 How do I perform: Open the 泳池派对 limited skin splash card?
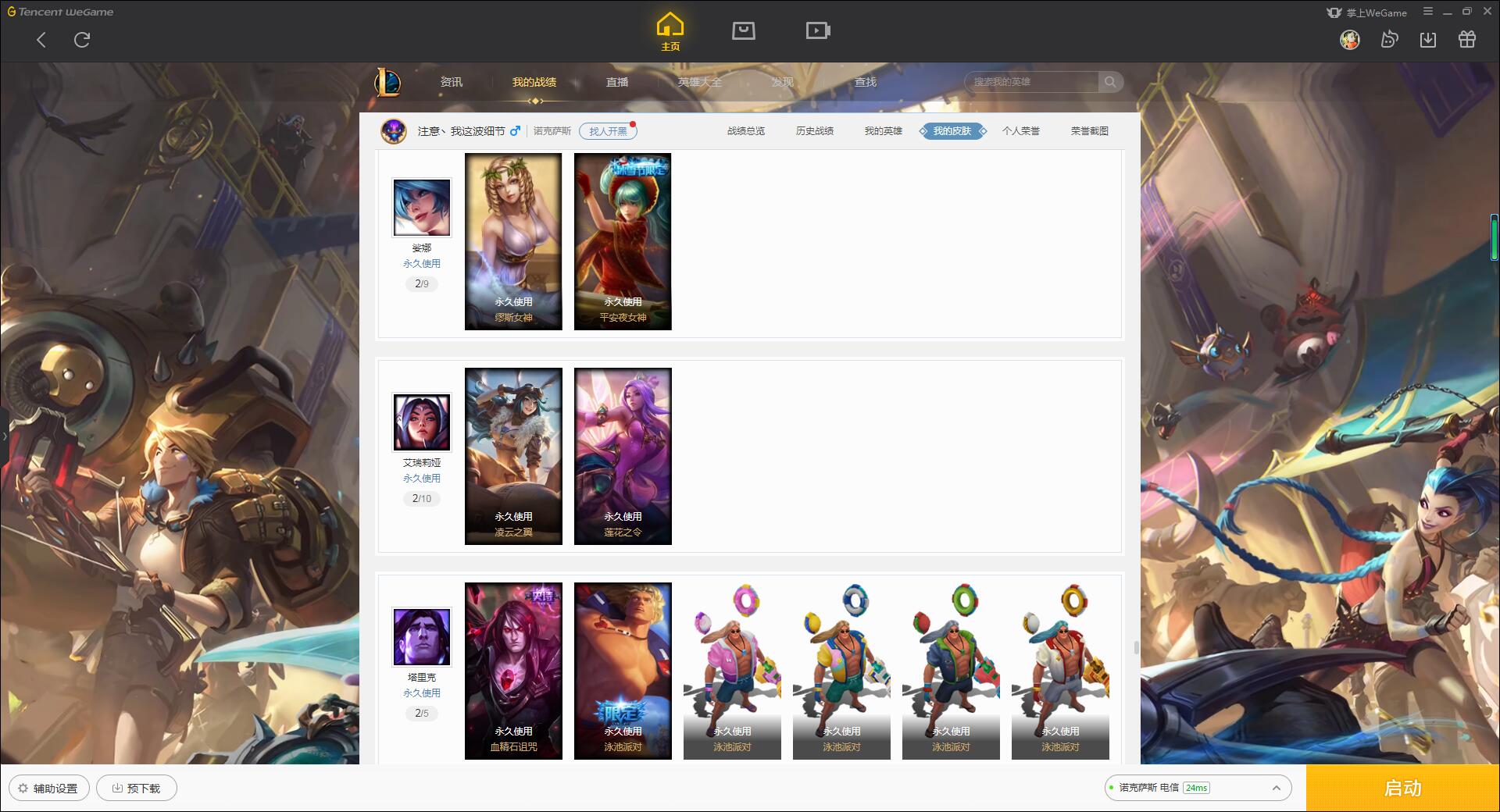click(x=623, y=671)
